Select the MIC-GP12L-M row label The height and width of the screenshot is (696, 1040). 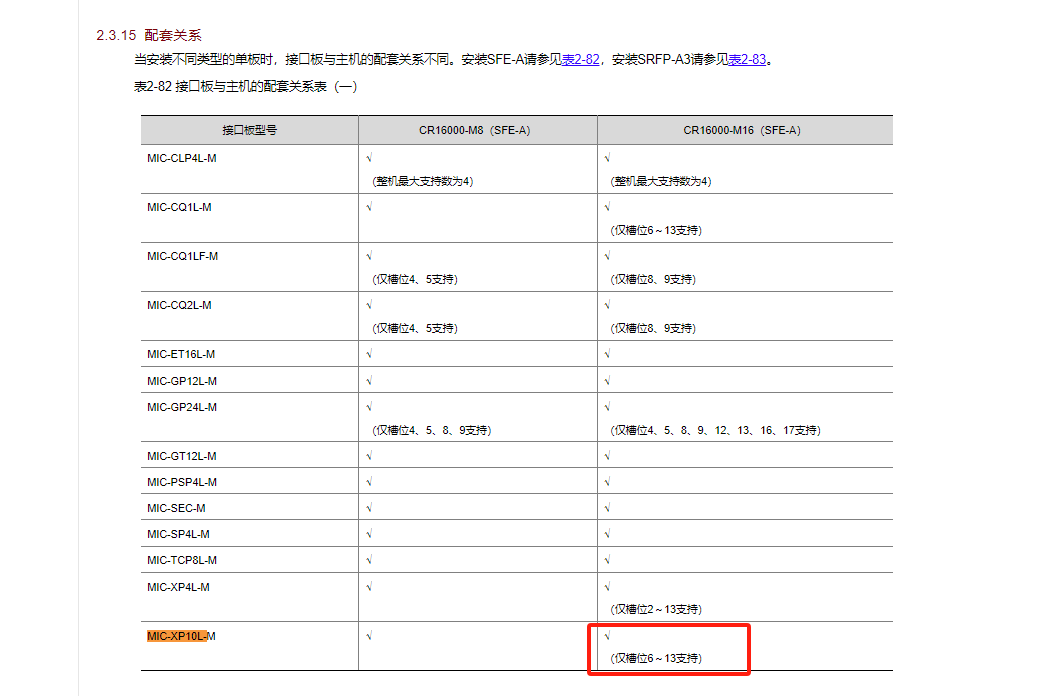point(182,381)
